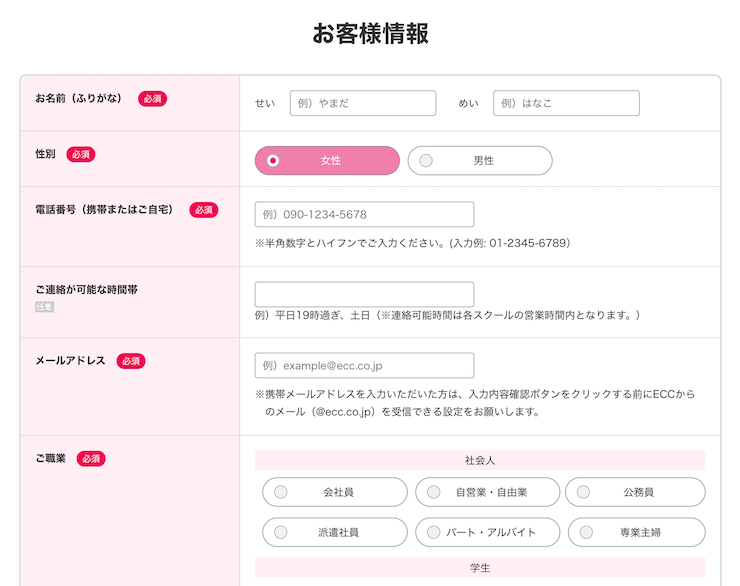740x586 pixels.
Task: Click the お客様情報 page heading
Action: pyautogui.click(x=370, y=33)
